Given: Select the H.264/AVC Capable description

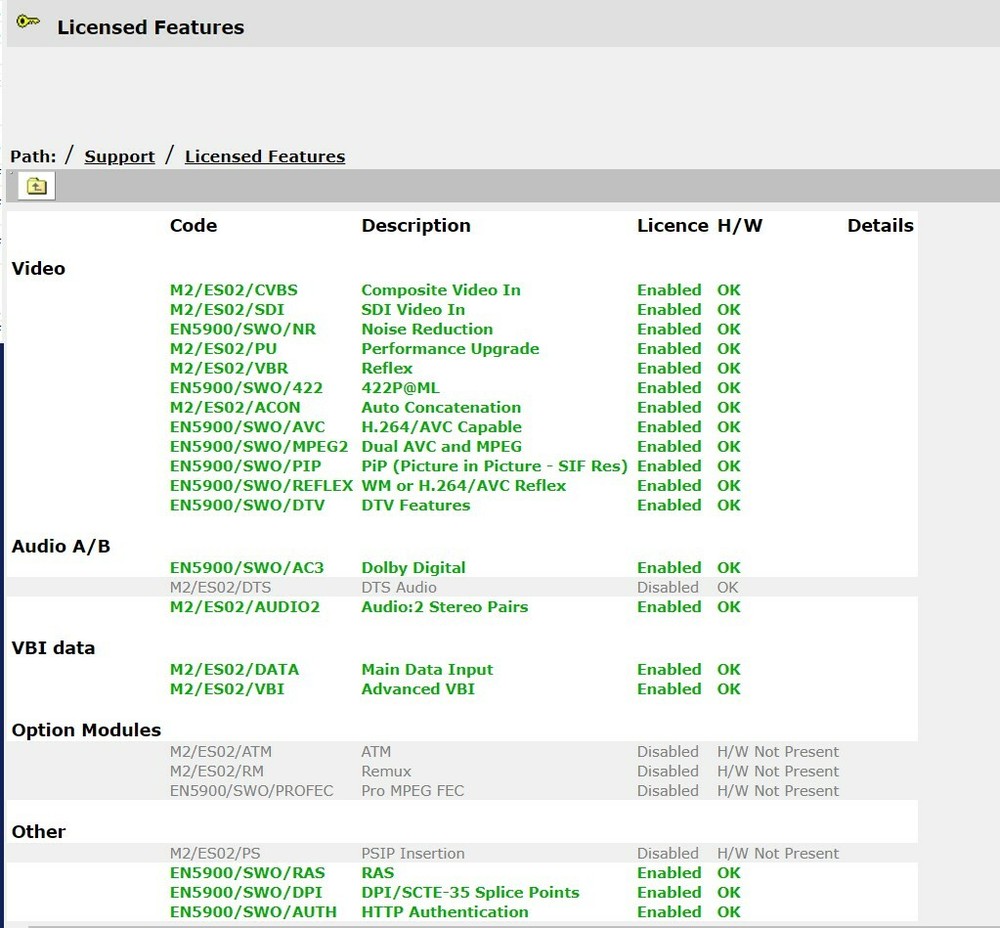Looking at the screenshot, I should 442,427.
